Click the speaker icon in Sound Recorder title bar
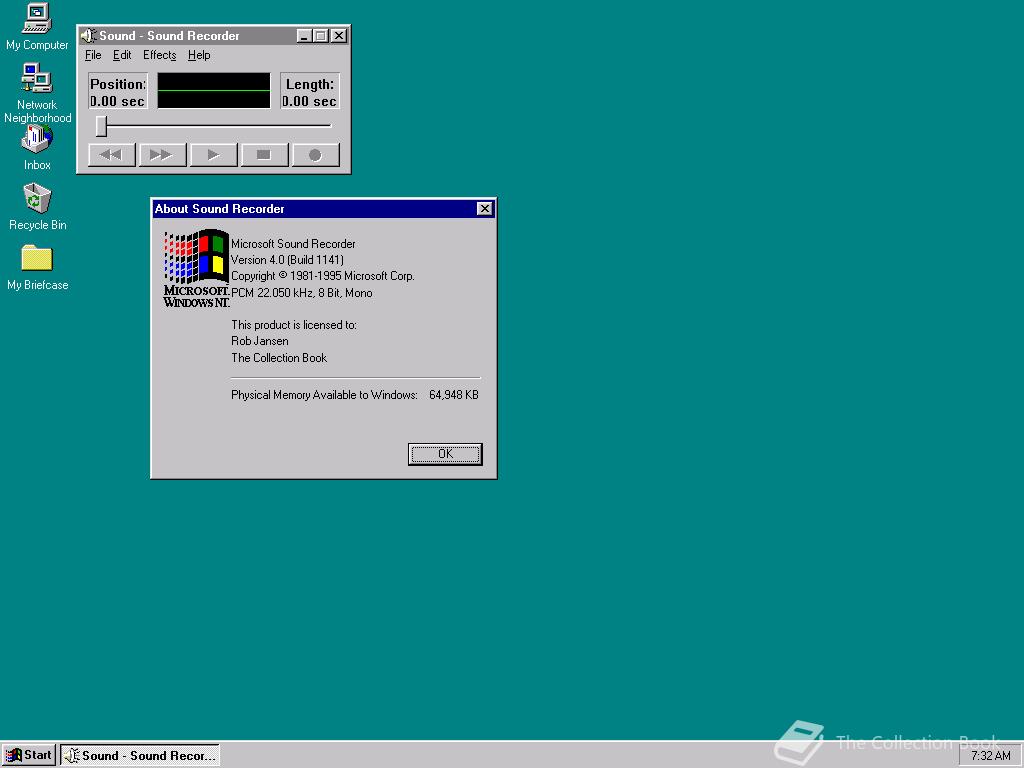Screen dimensions: 1024x768 pyautogui.click(x=89, y=35)
